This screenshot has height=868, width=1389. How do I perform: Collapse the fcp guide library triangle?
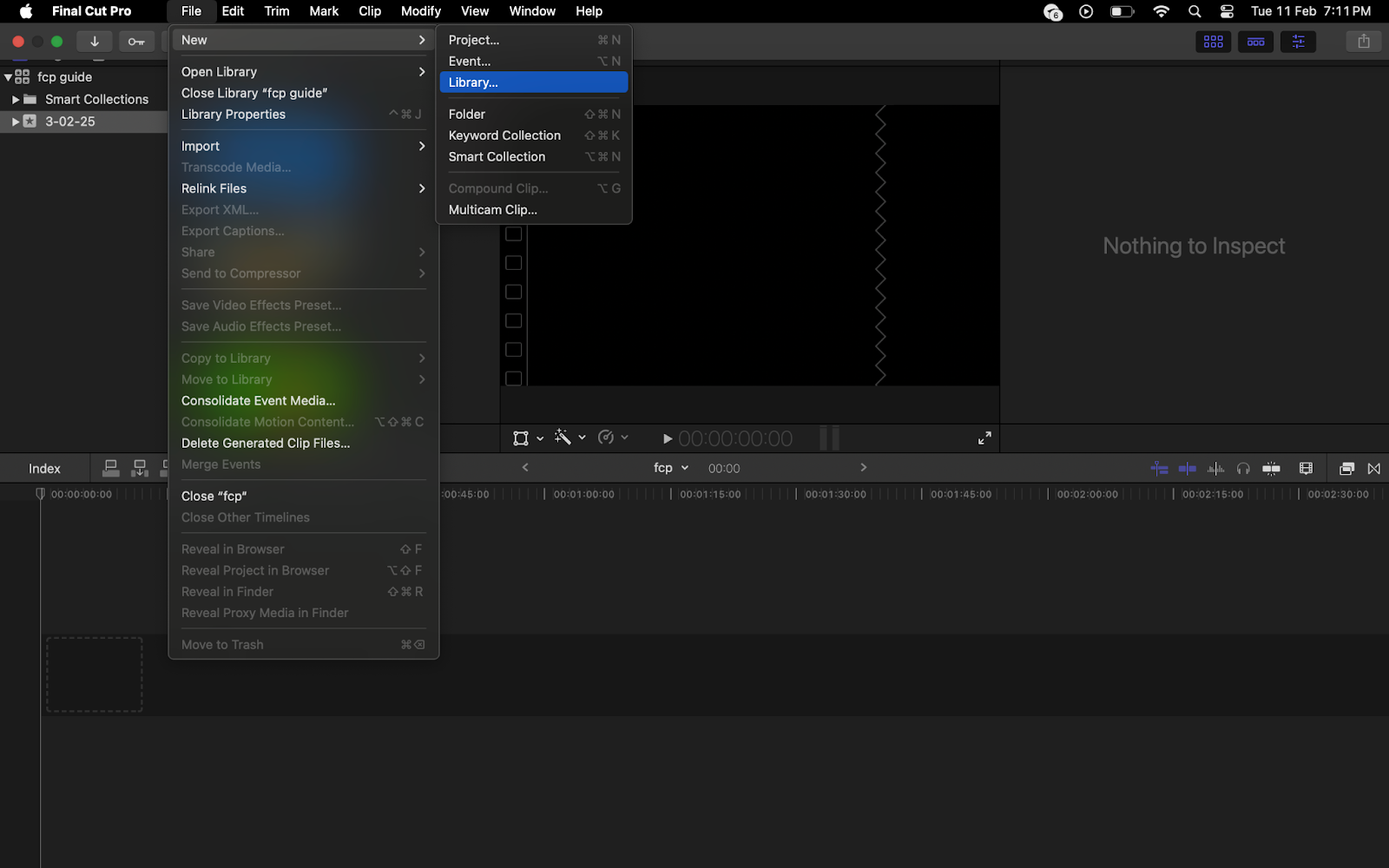click(x=8, y=77)
